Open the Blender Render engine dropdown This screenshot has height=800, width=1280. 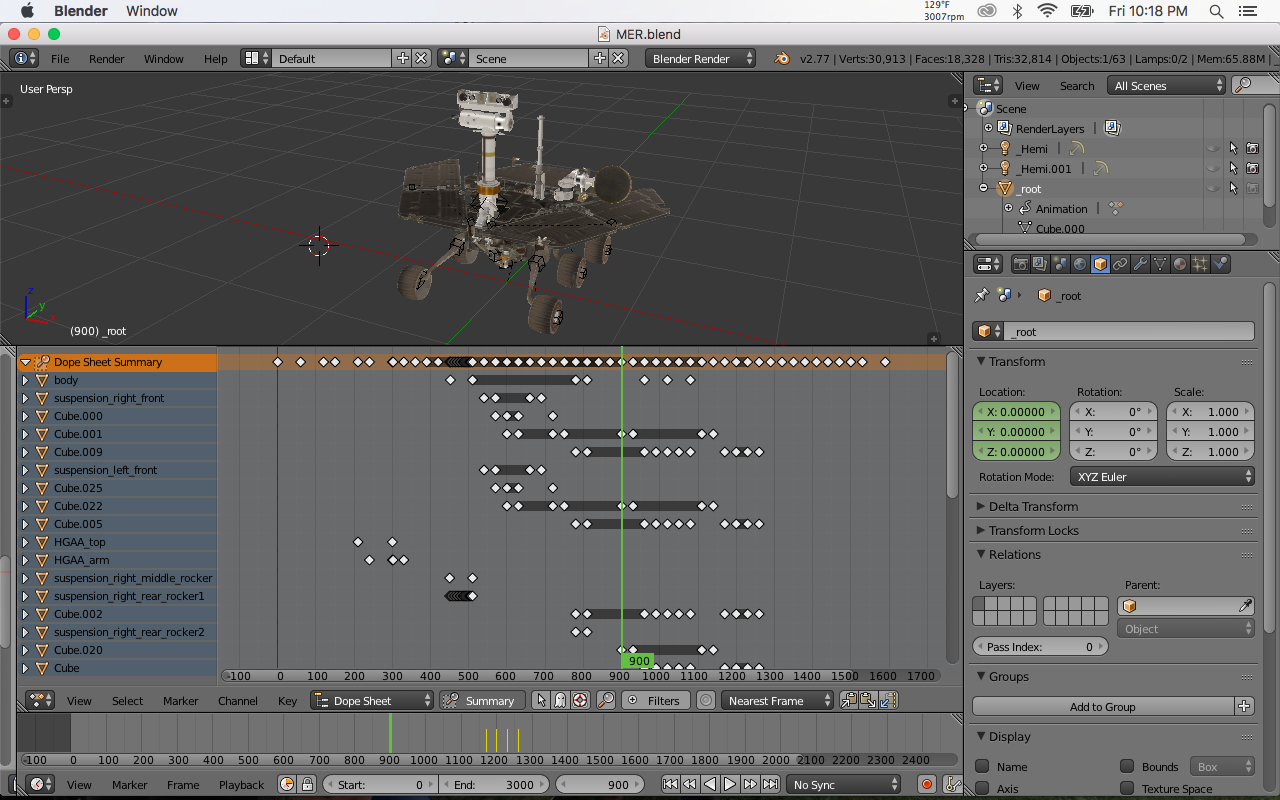point(700,59)
